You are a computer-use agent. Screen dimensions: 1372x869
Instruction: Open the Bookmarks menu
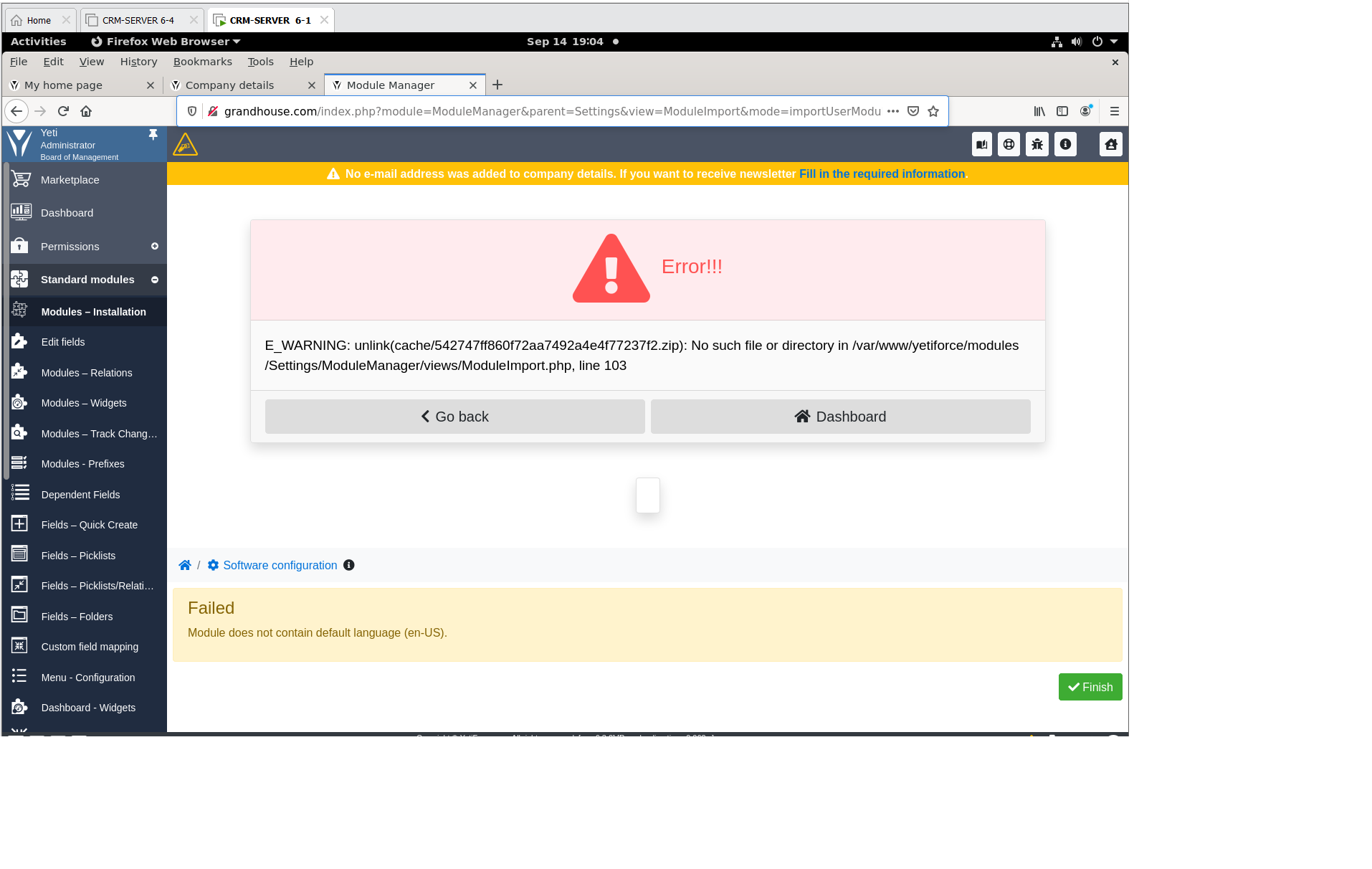pyautogui.click(x=203, y=62)
